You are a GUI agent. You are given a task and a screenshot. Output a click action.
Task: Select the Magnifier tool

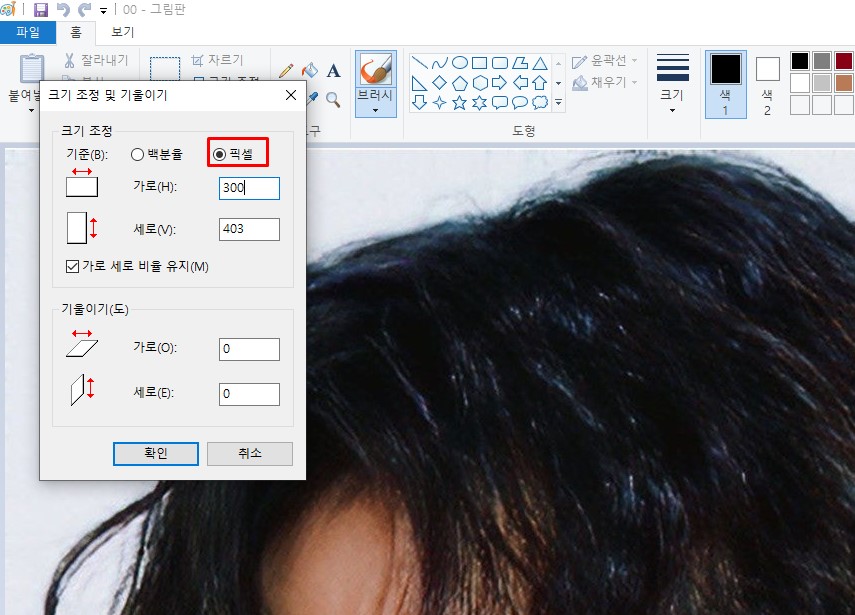333,99
